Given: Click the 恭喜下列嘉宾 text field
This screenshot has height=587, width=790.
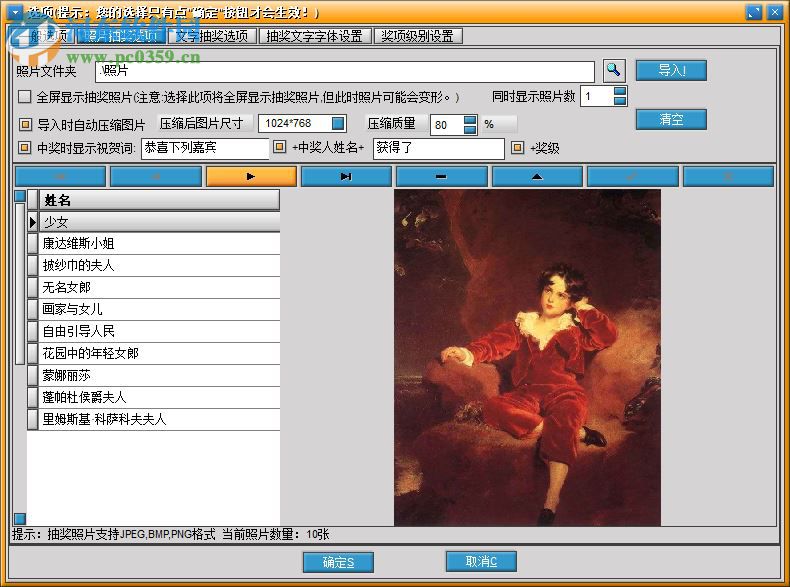Looking at the screenshot, I should coord(205,148).
